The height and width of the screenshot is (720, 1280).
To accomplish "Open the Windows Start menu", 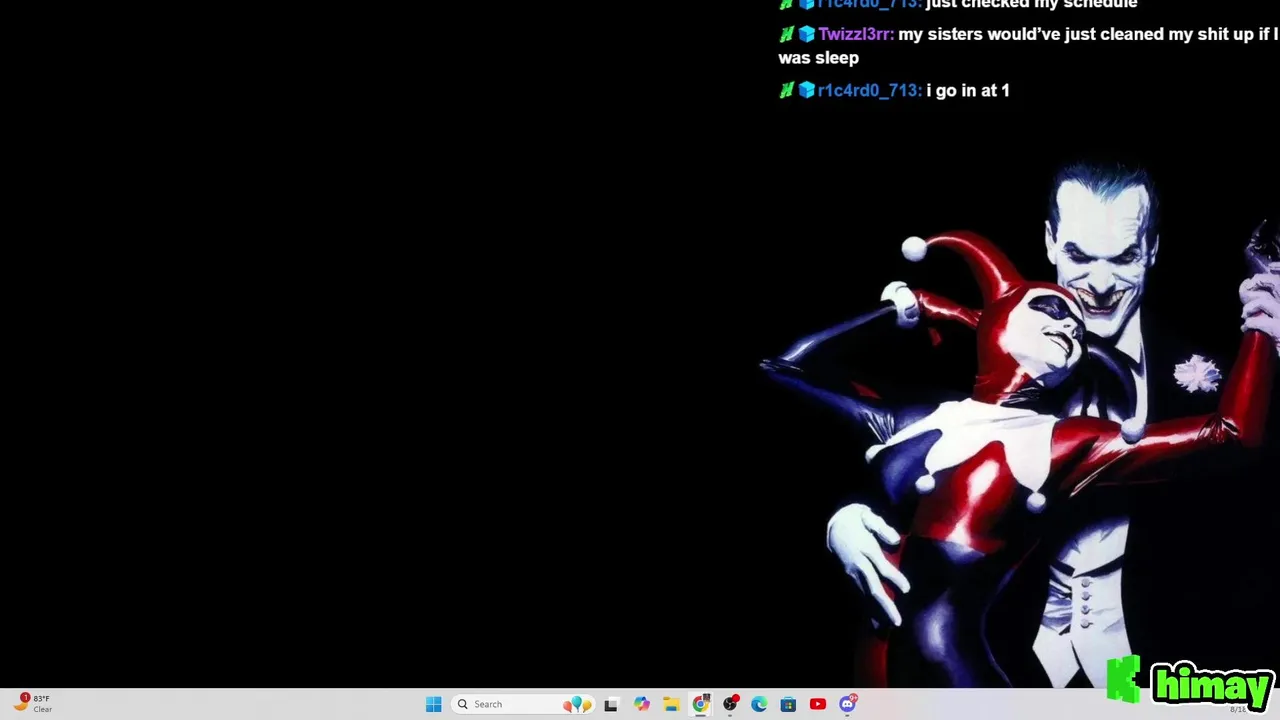I will point(433,704).
